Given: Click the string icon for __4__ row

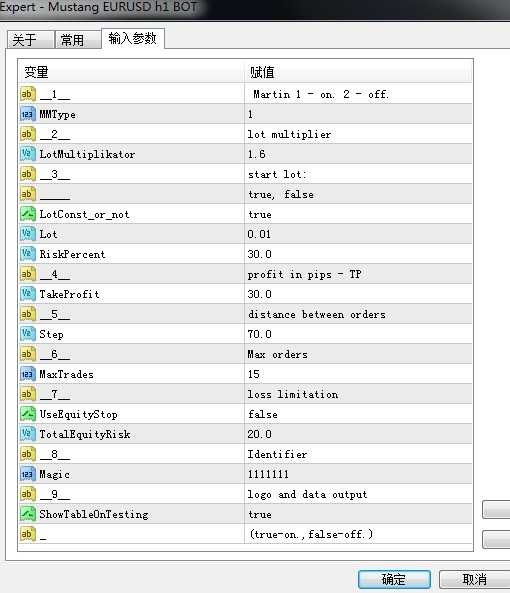Looking at the screenshot, I should [x=28, y=274].
